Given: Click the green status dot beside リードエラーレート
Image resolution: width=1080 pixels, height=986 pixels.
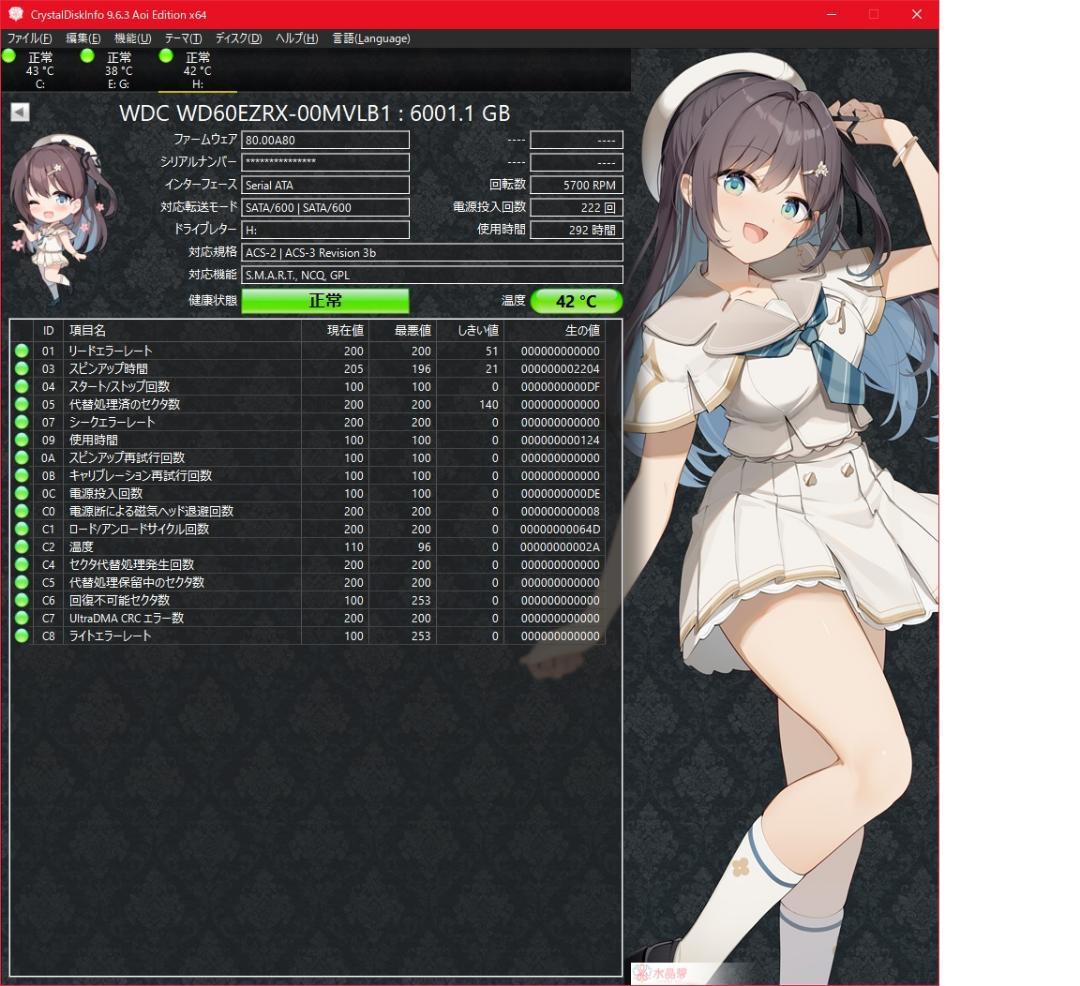Looking at the screenshot, I should pyautogui.click(x=21, y=351).
